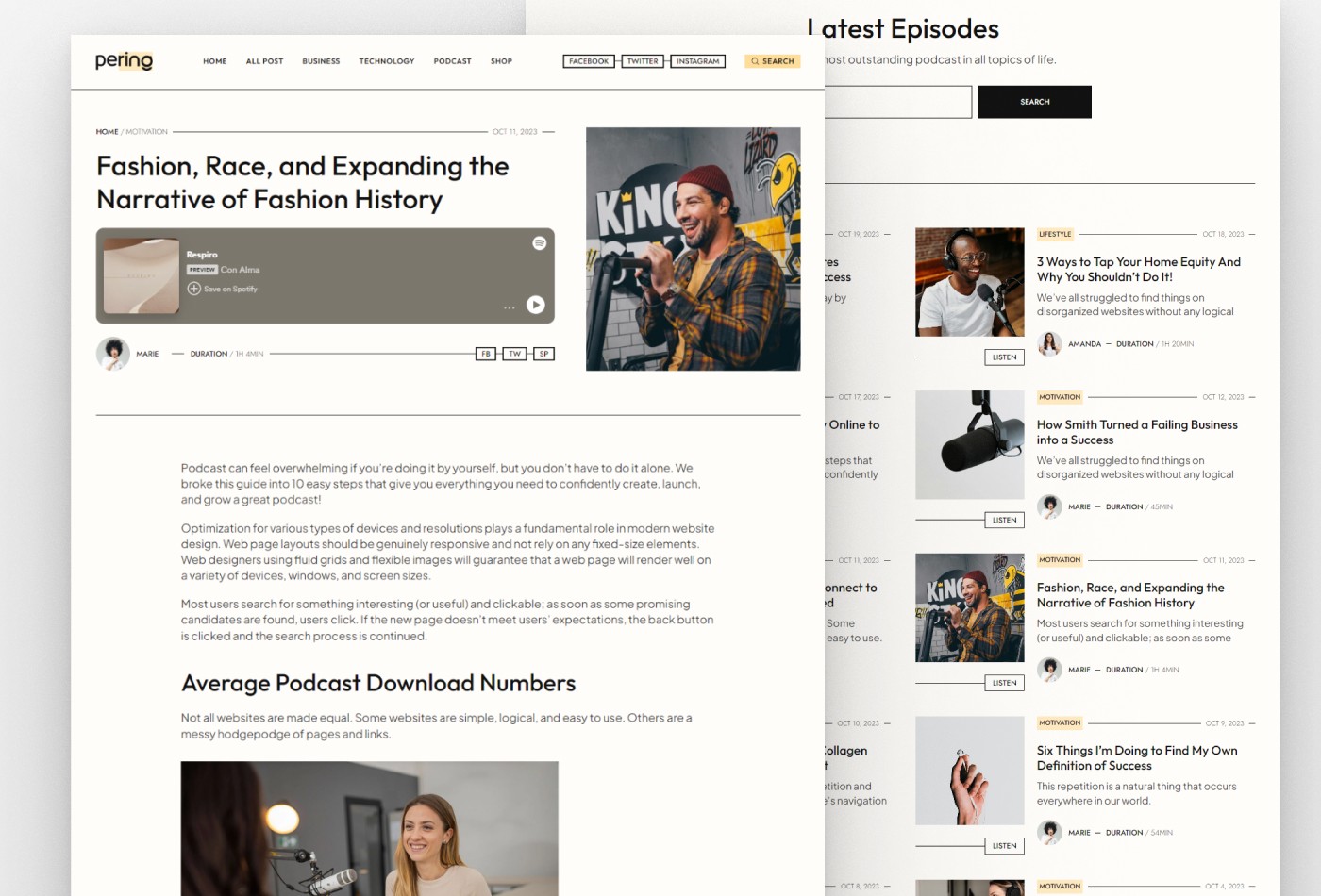Click Marie's avatar on Fashion episode card
Viewport: 1321px width, 896px height.
[1049, 671]
